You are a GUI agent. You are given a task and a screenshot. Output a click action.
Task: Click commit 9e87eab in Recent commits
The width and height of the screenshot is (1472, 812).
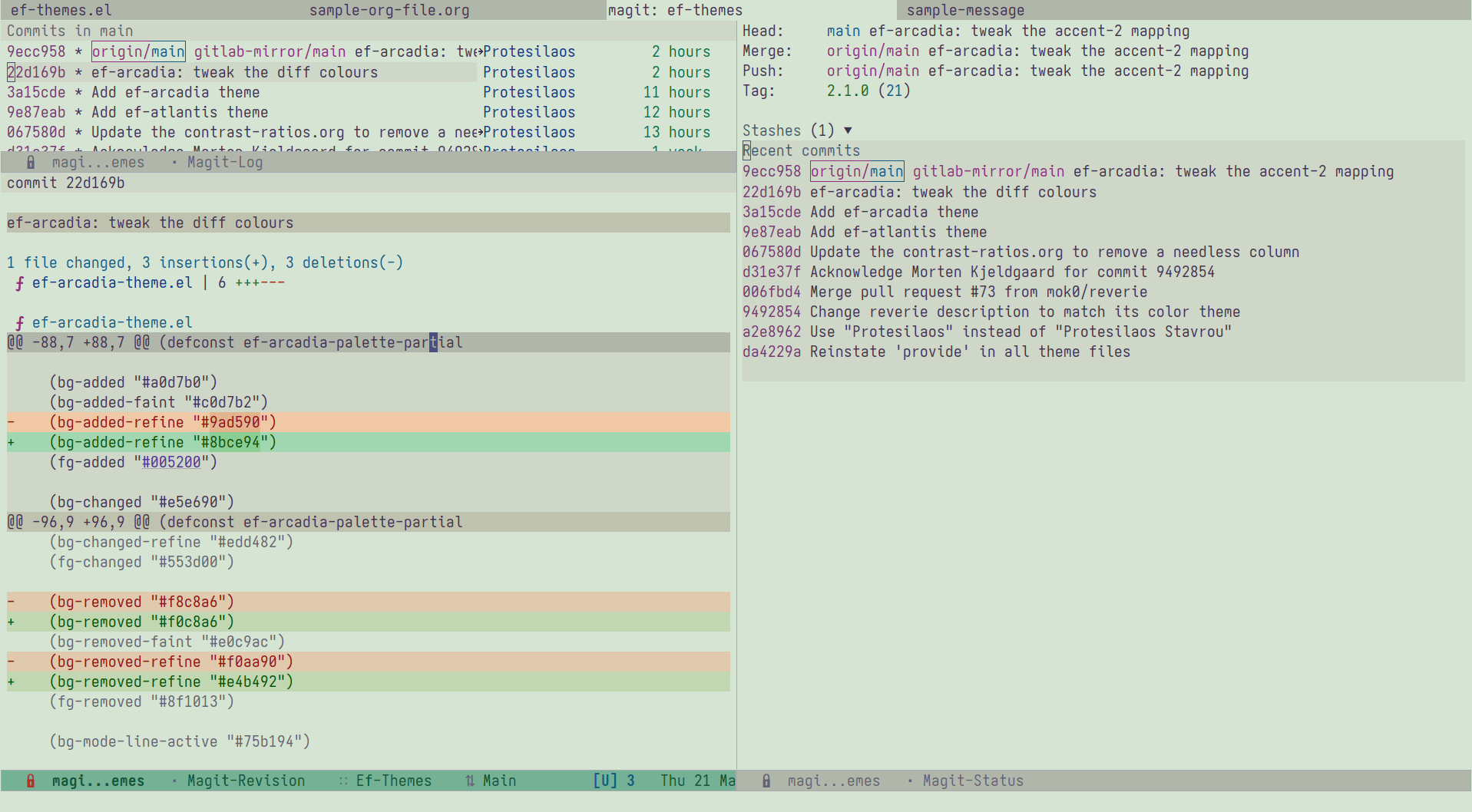point(865,232)
